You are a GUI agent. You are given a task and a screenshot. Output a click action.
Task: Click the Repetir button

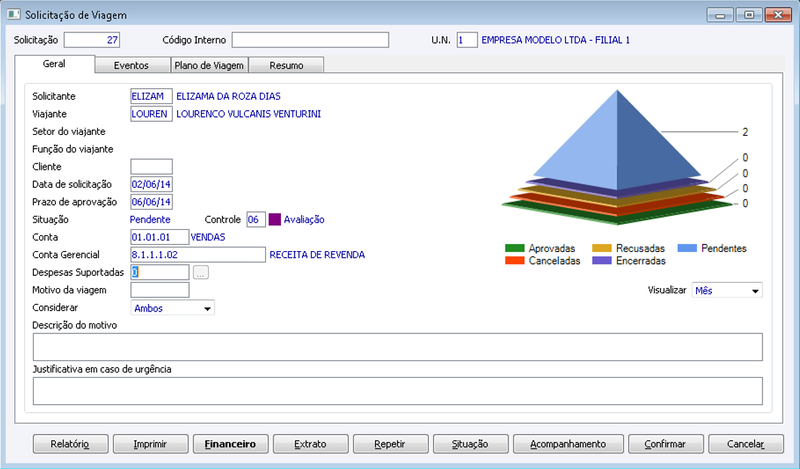pyautogui.click(x=390, y=444)
